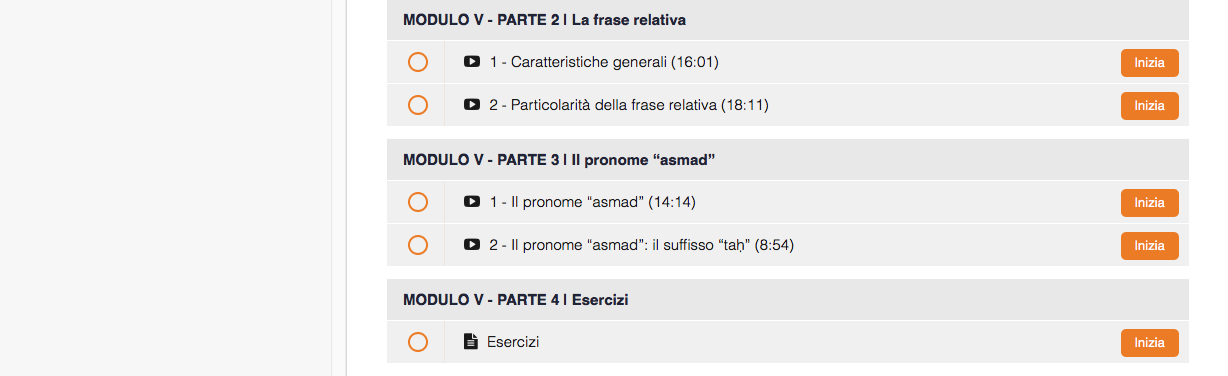Viewport: 1228px width, 376px height.
Task: Click video icon for suffisso "taḥ" lesson
Action: pyautogui.click(x=472, y=245)
